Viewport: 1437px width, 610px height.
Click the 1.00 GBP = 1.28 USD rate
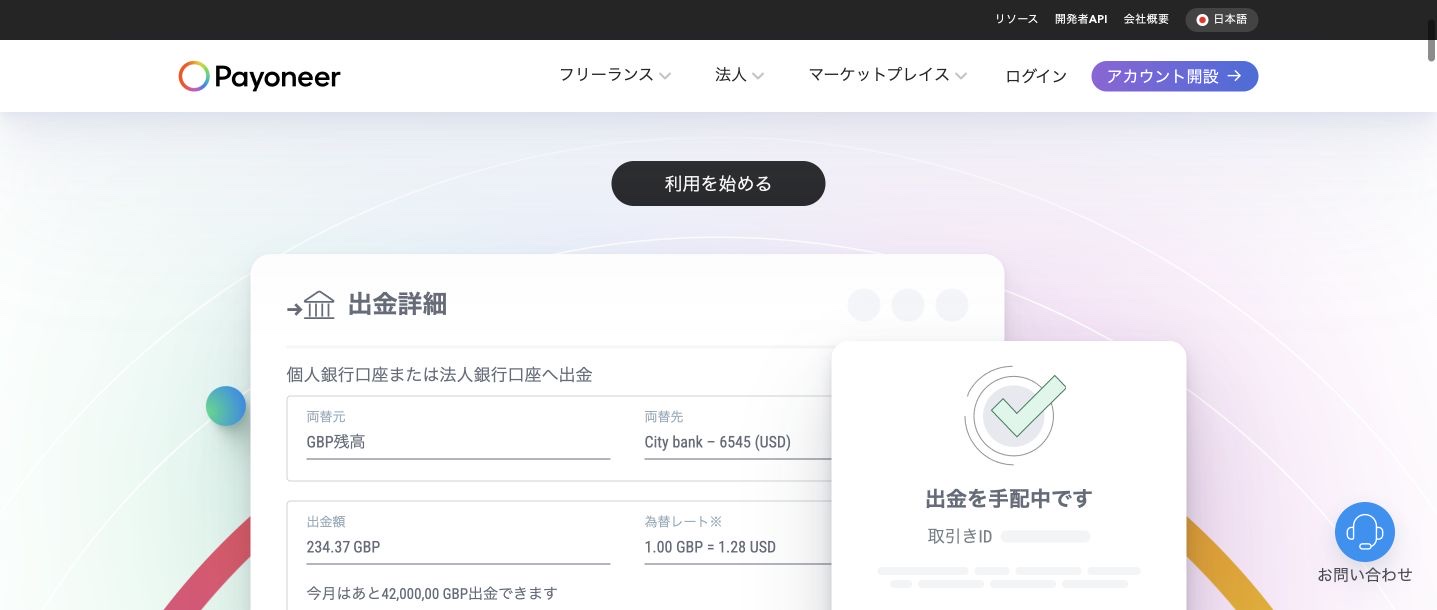[x=710, y=547]
